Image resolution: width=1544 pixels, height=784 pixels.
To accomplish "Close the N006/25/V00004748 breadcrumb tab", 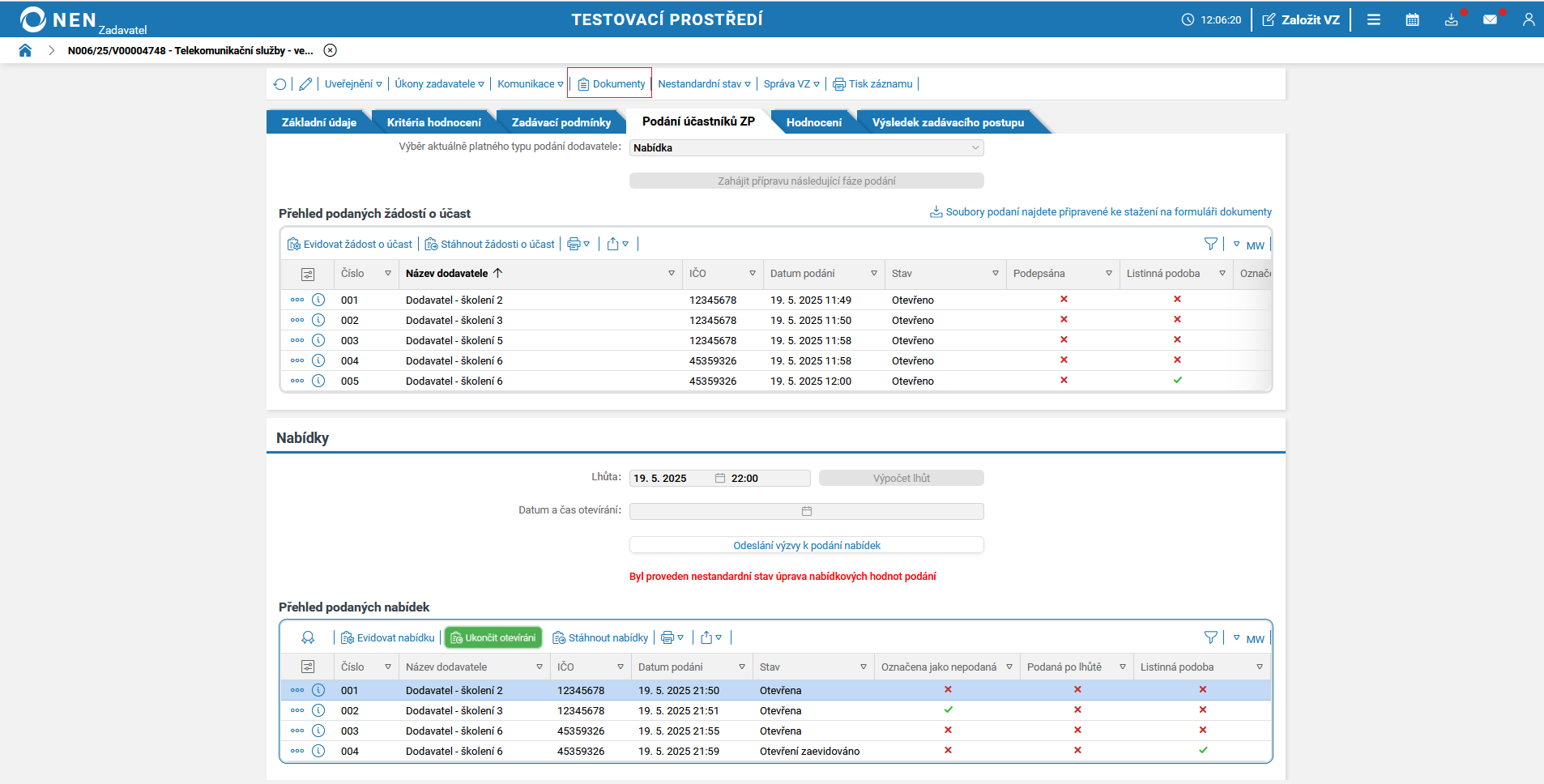I will (331, 50).
